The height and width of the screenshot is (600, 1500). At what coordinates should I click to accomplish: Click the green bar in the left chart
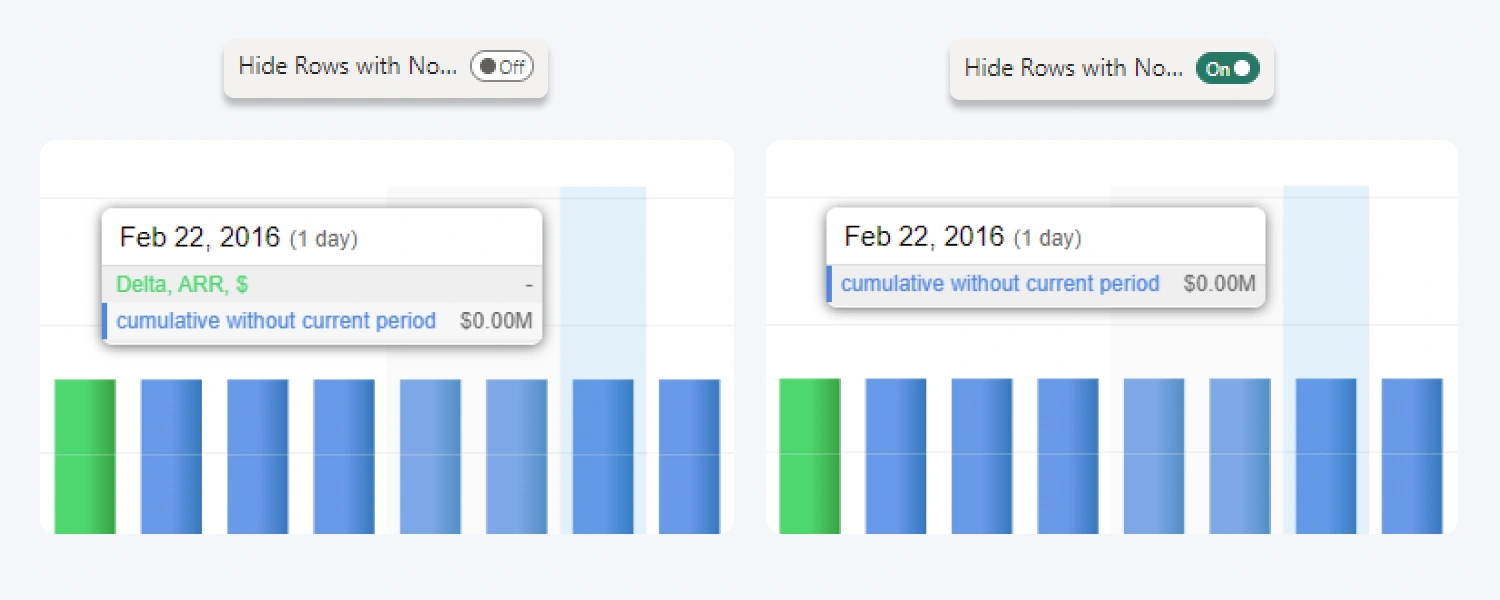pos(85,456)
